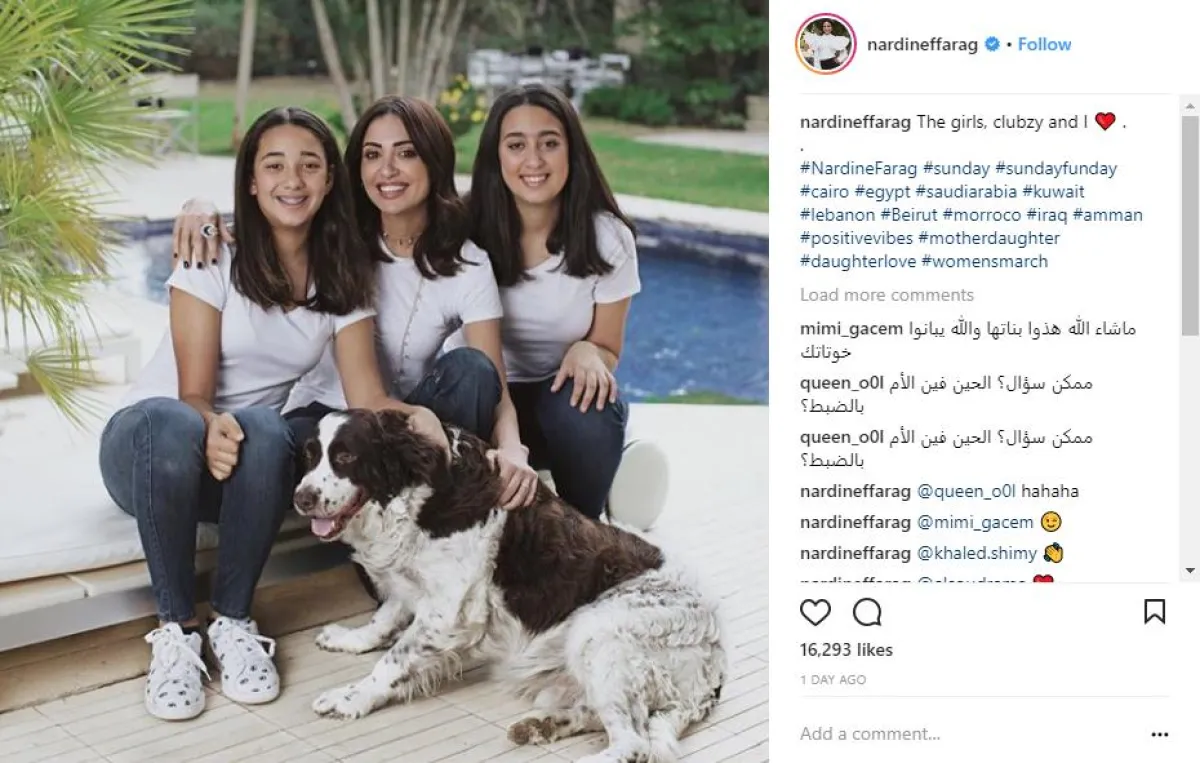This screenshot has width=1200, height=763.
Task: Click the scrollbar down arrow
Action: pyautogui.click(x=1189, y=571)
